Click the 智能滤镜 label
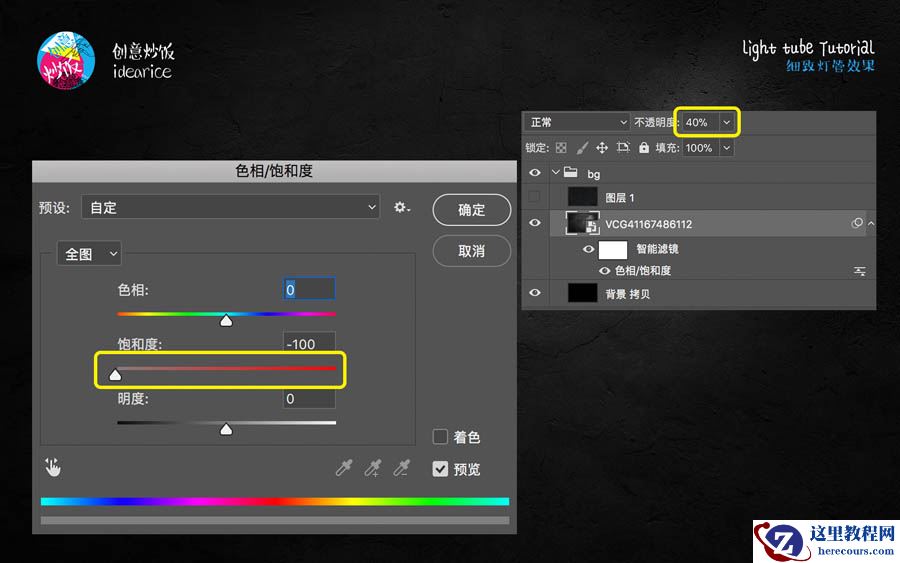Viewport: 900px width, 563px height. click(x=657, y=249)
